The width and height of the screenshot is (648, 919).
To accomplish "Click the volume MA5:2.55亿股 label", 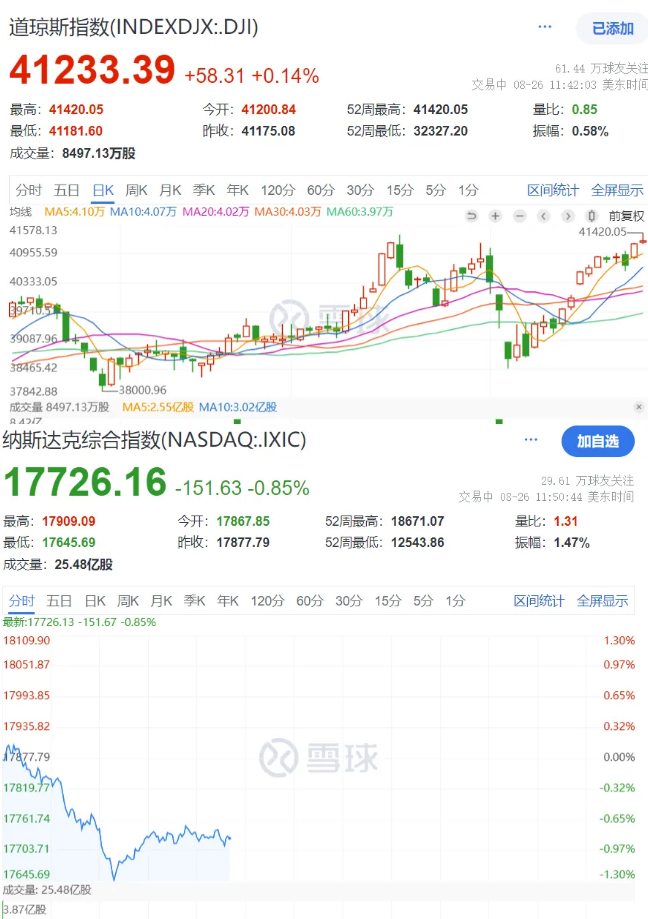I will 158,407.
